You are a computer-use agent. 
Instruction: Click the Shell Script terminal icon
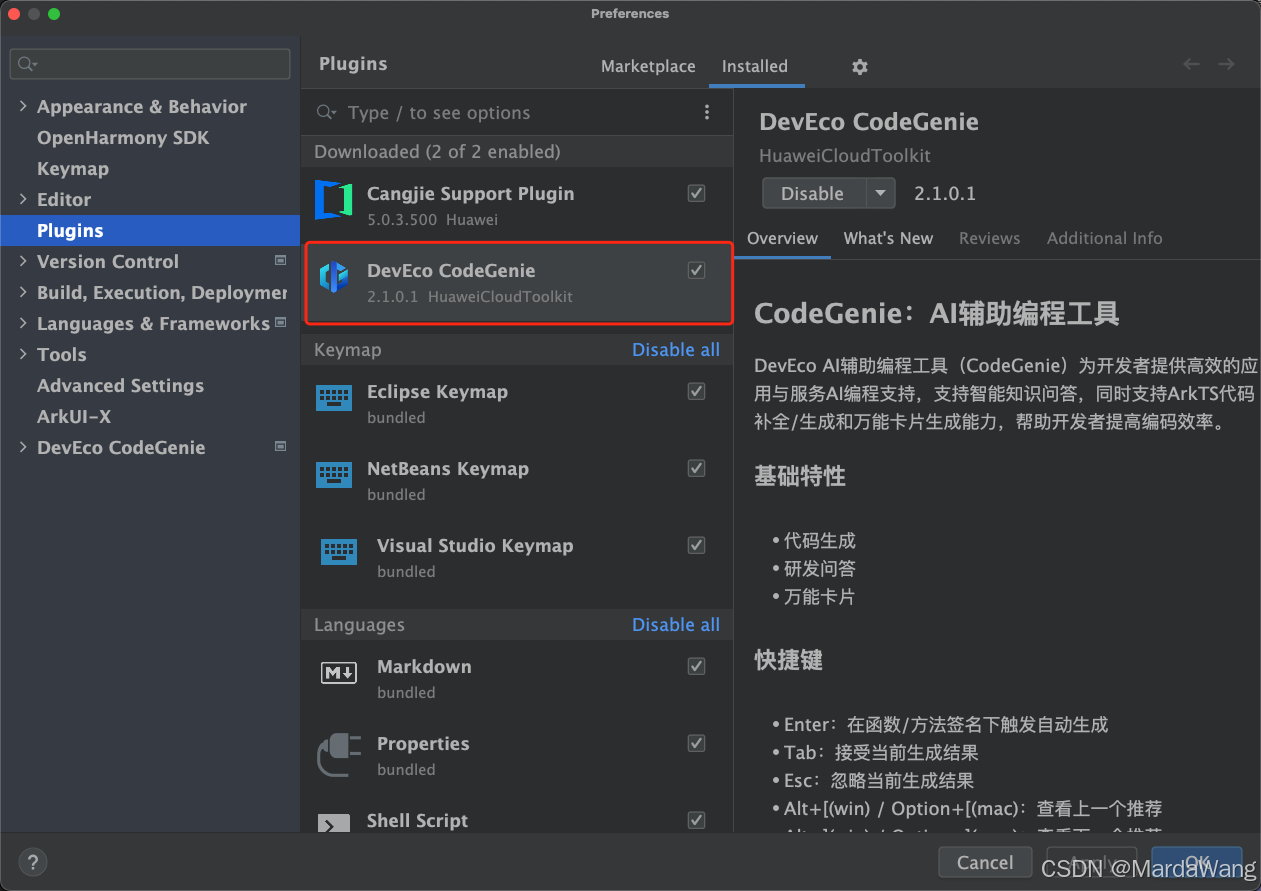[334, 824]
